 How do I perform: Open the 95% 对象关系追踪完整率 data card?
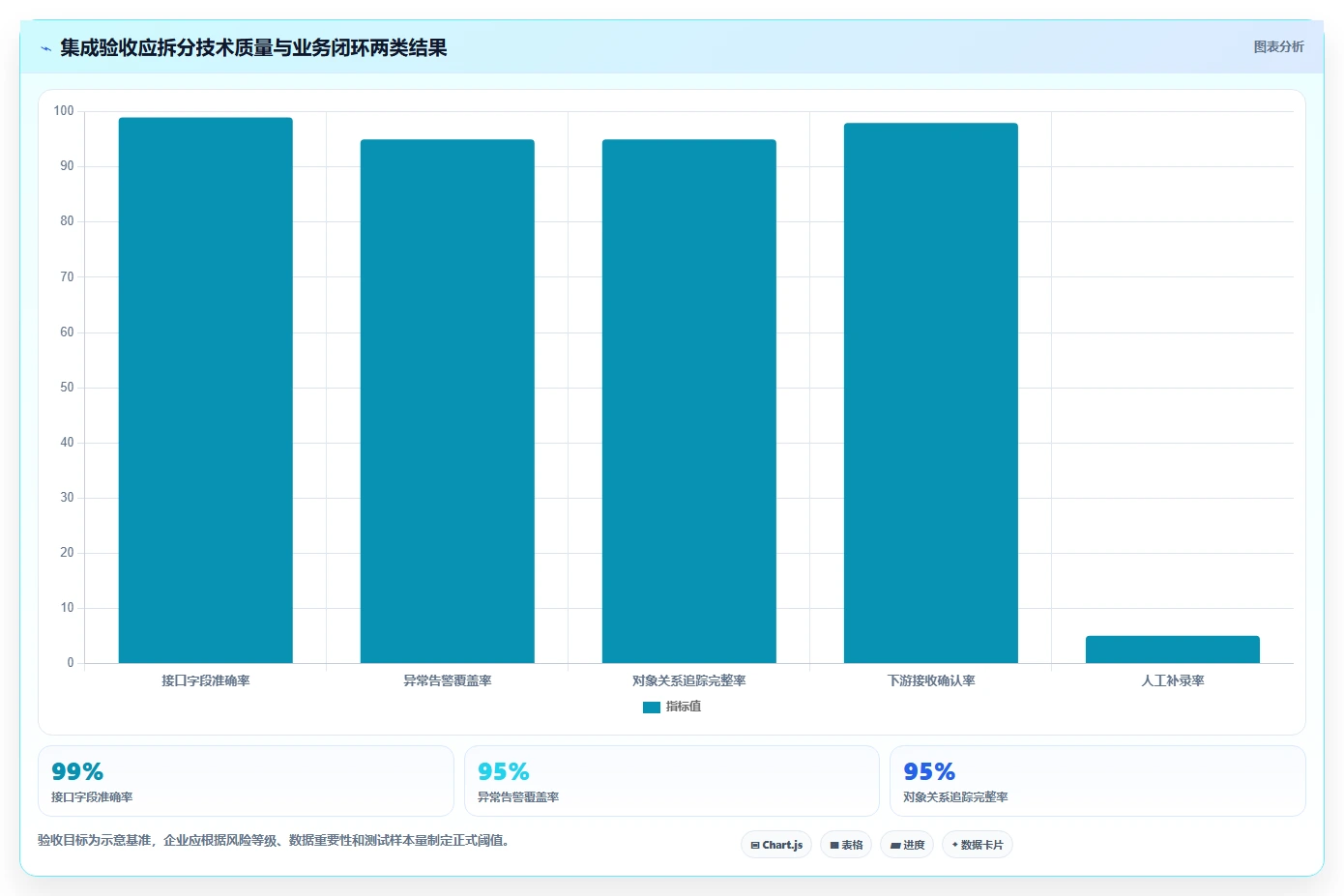coord(1097,781)
